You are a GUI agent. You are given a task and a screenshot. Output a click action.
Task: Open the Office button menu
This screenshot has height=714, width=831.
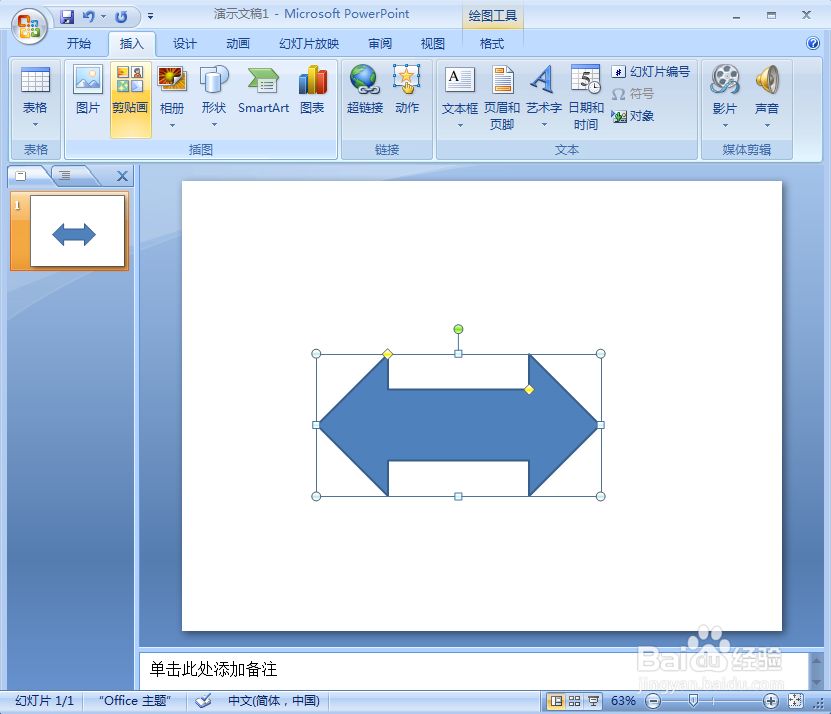29,27
